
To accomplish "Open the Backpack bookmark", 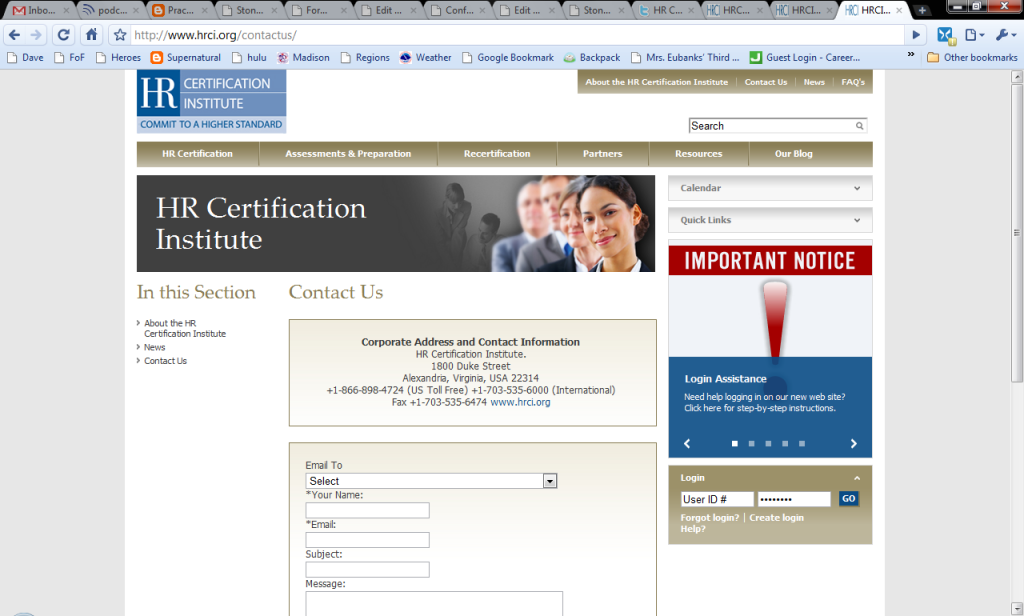I will point(592,57).
